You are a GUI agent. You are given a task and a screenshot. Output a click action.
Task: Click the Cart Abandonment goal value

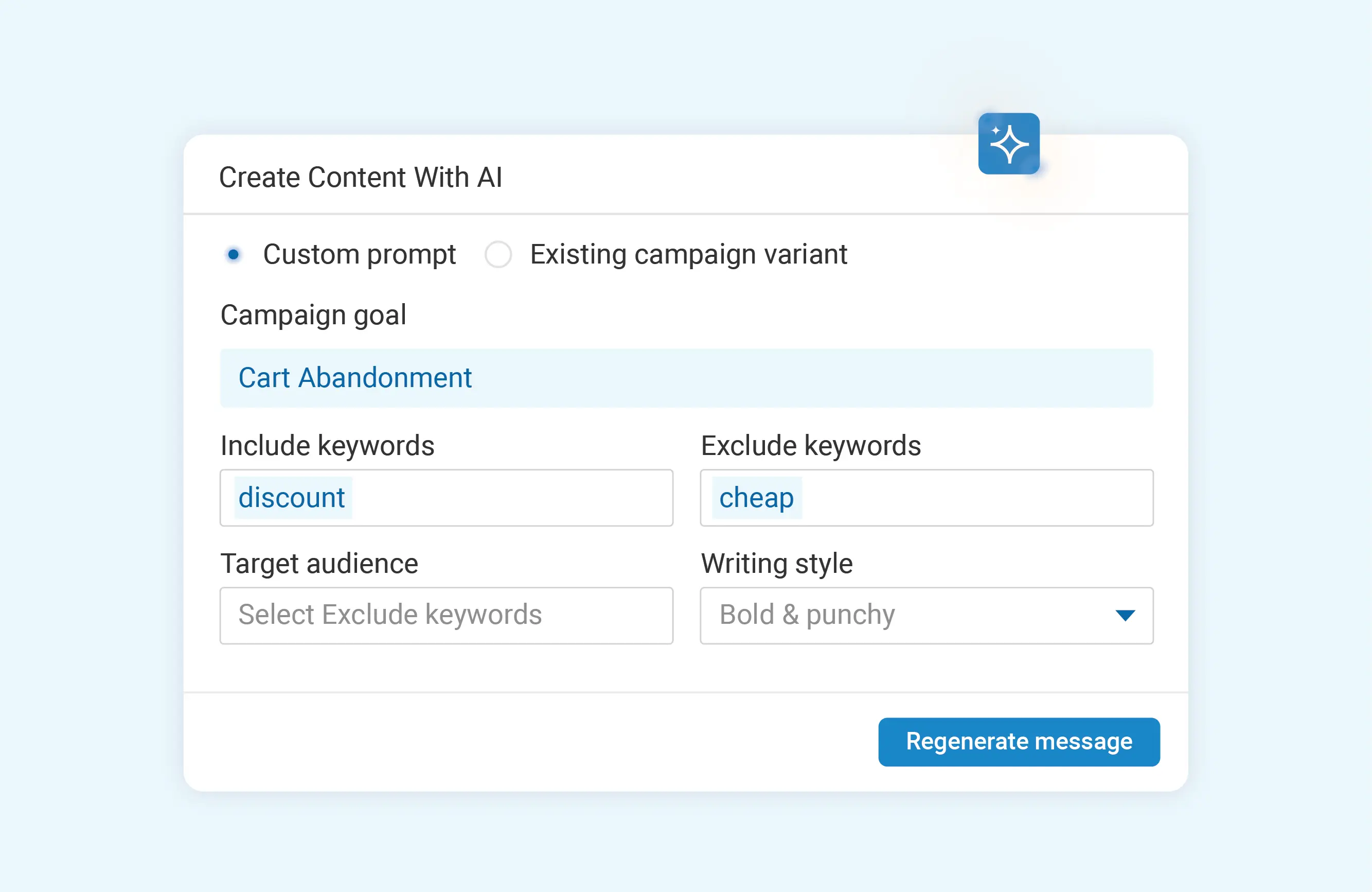pyautogui.click(x=355, y=378)
